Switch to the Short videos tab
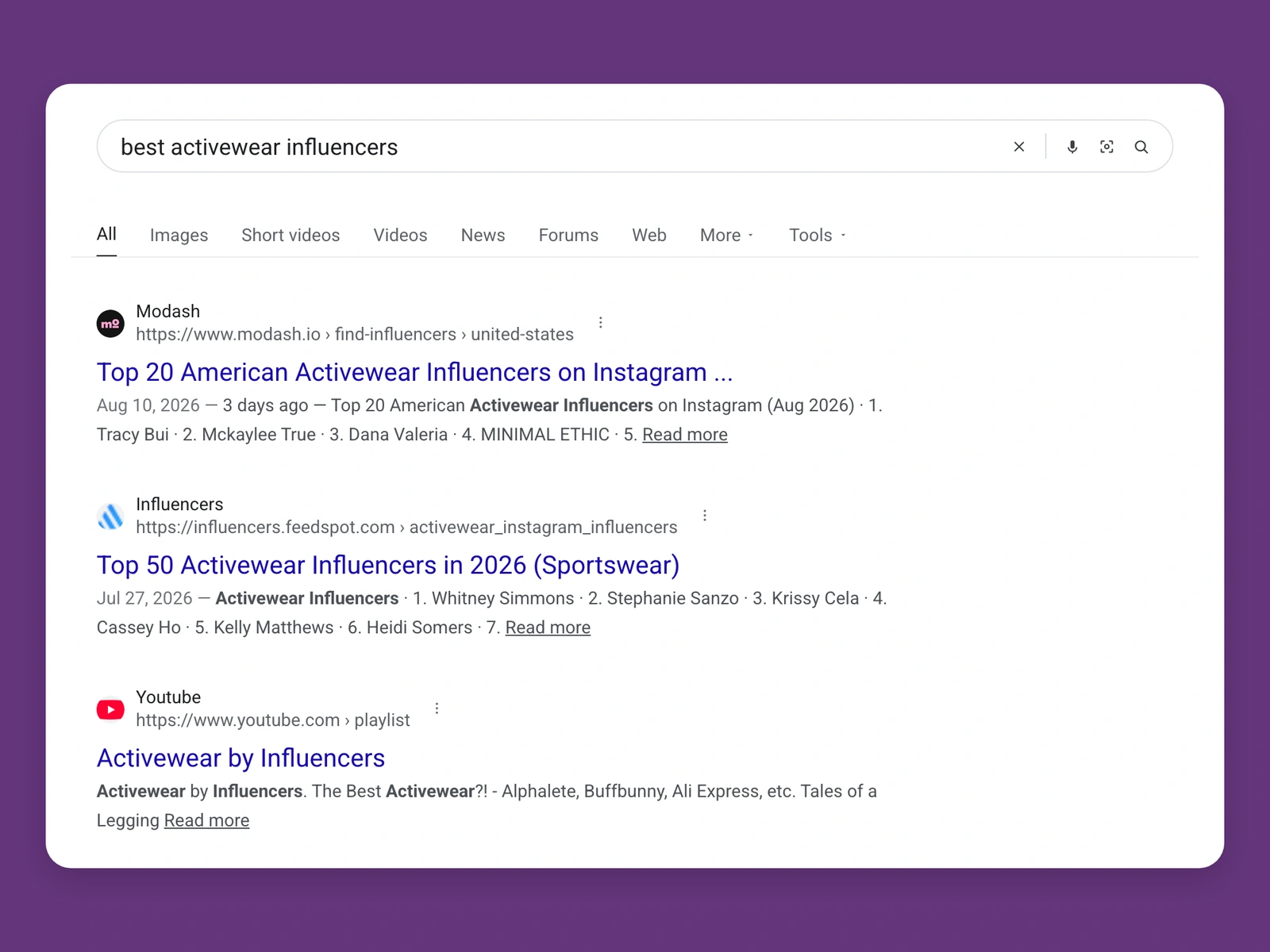Image resolution: width=1270 pixels, height=952 pixels. tap(291, 235)
